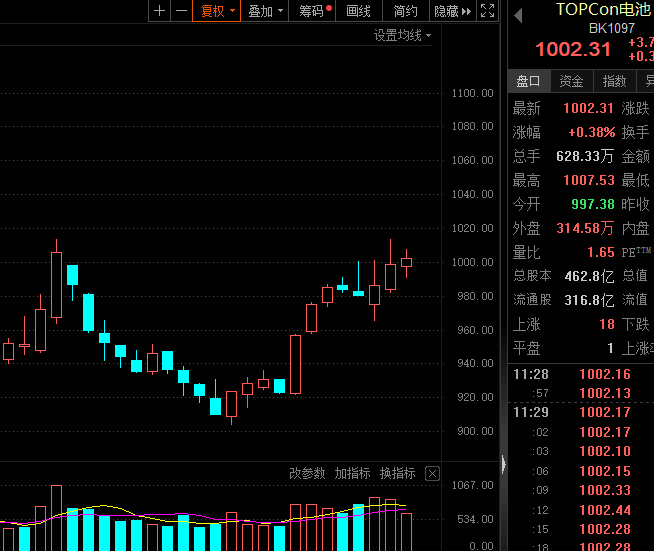This screenshot has height=551, width=654.
Task: Open 设置均线 moving average settings
Action: point(402,35)
